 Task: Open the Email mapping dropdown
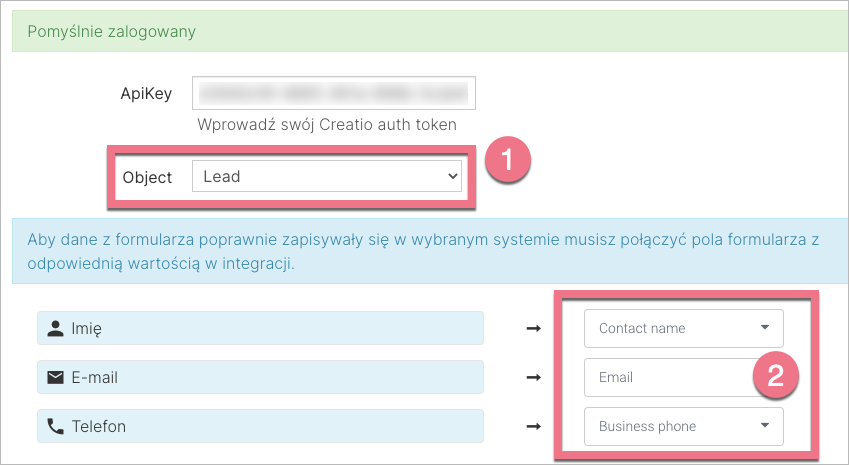click(665, 378)
